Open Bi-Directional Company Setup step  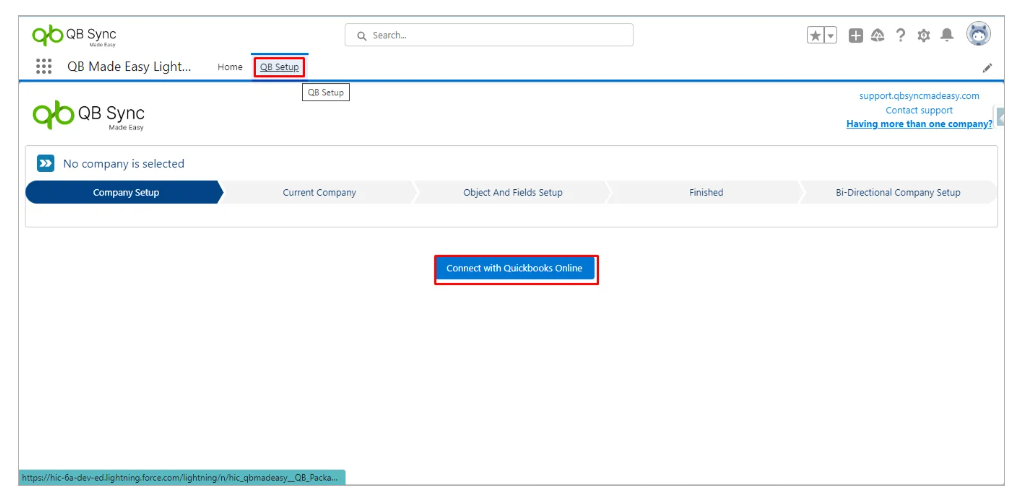click(898, 193)
